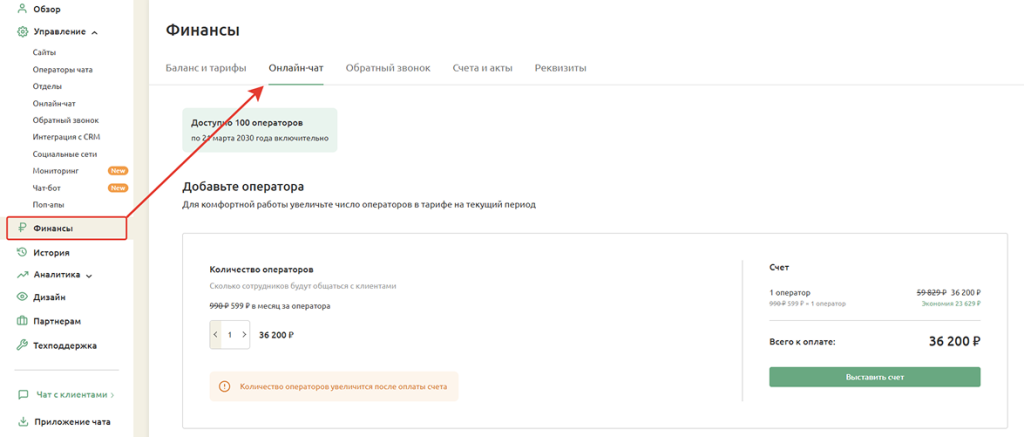Click the operator quantity number field
The height and width of the screenshot is (437, 1024).
229,335
